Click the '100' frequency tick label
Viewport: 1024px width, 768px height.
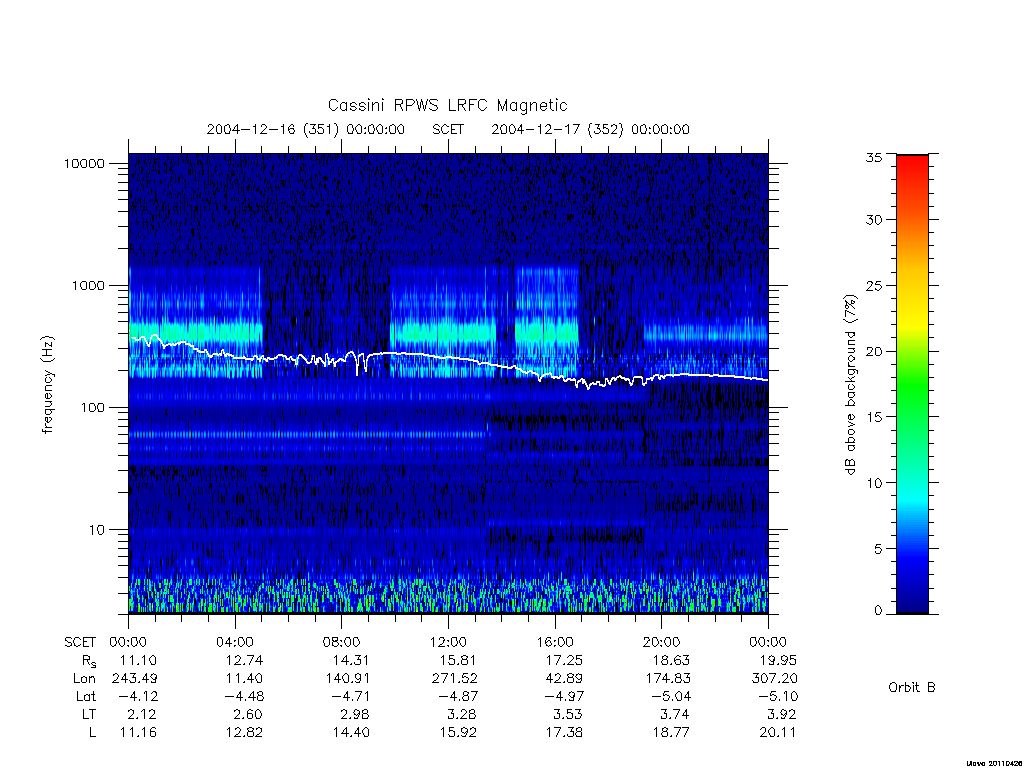click(x=92, y=408)
